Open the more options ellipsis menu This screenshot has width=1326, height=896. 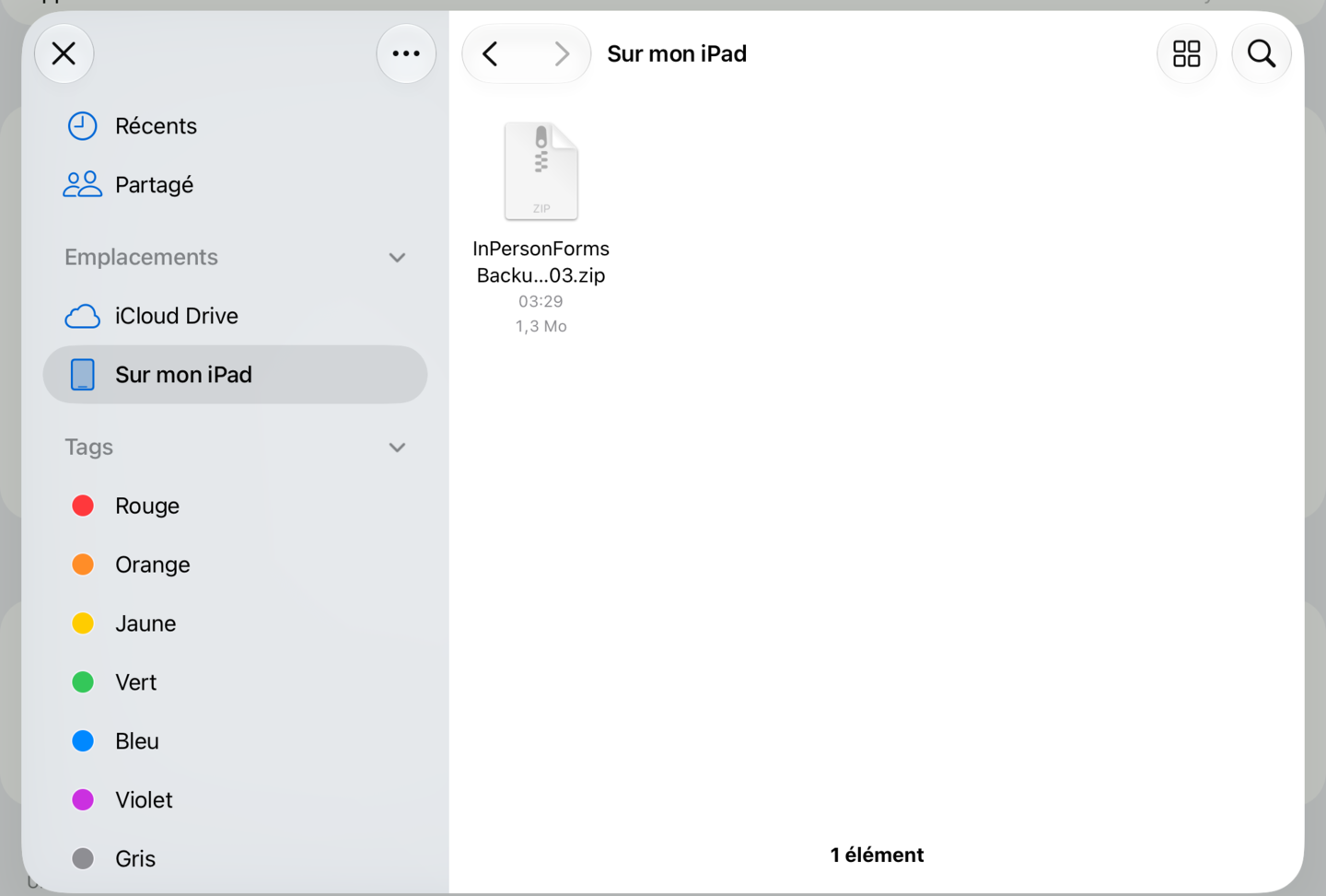click(406, 53)
